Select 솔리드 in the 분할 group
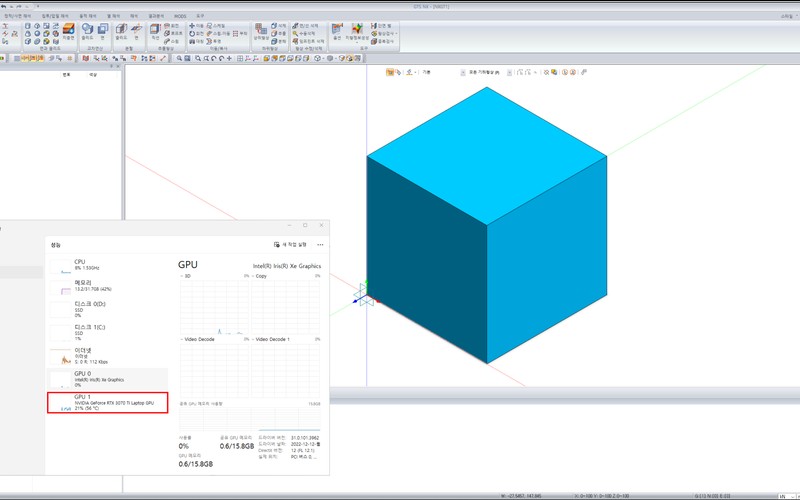The image size is (800, 500). coord(121,32)
